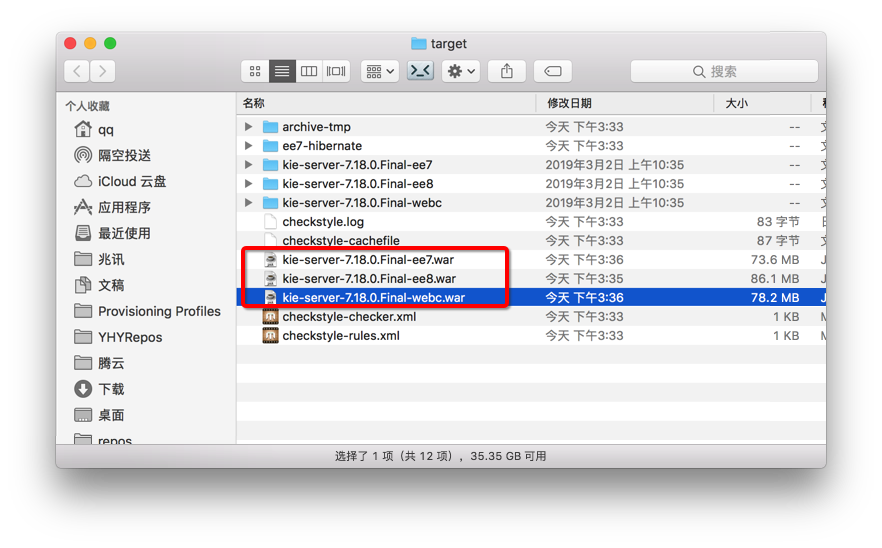Expand the ee7-hibernate folder
882x548 pixels.
click(x=248, y=146)
